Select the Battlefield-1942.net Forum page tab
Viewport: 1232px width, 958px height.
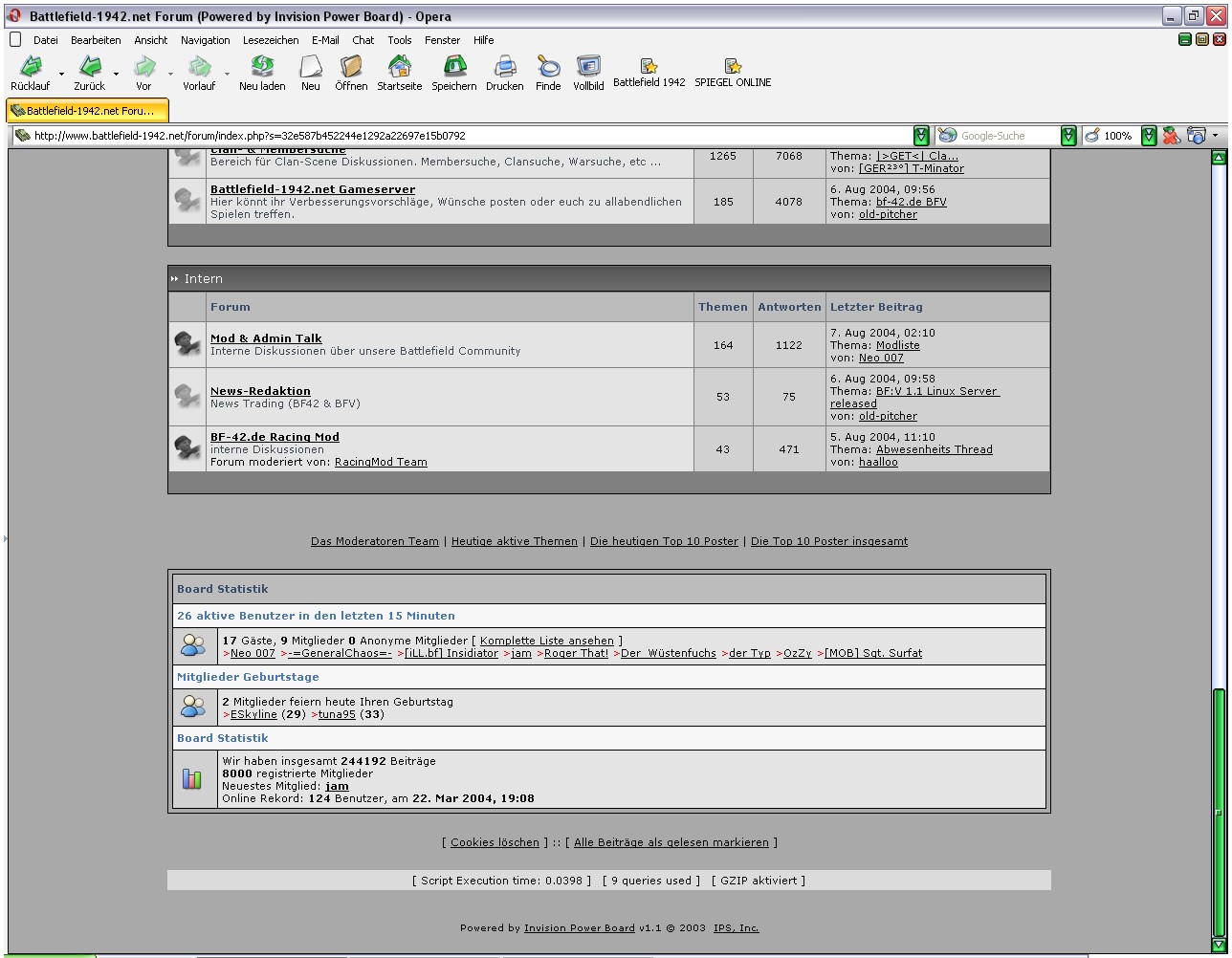88,111
